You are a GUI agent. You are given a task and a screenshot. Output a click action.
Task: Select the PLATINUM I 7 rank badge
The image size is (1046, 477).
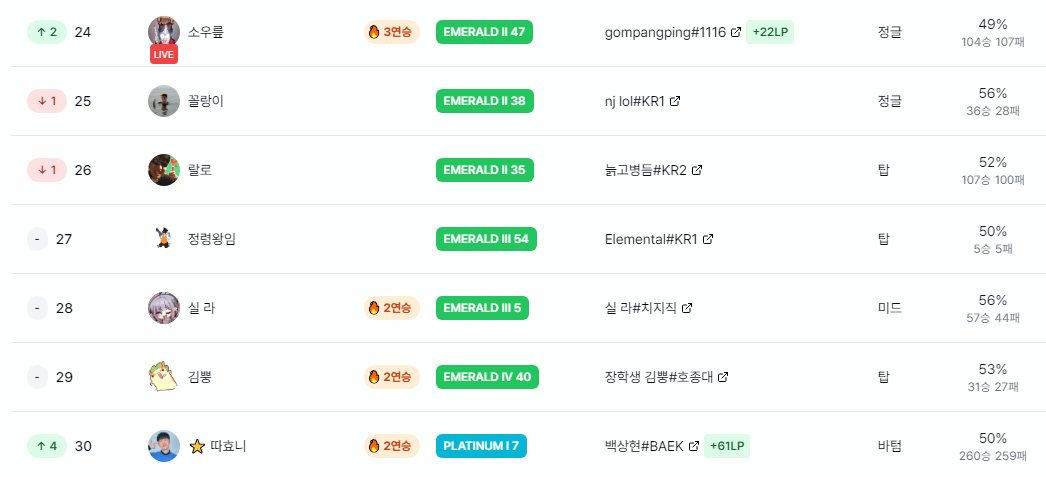coord(481,446)
